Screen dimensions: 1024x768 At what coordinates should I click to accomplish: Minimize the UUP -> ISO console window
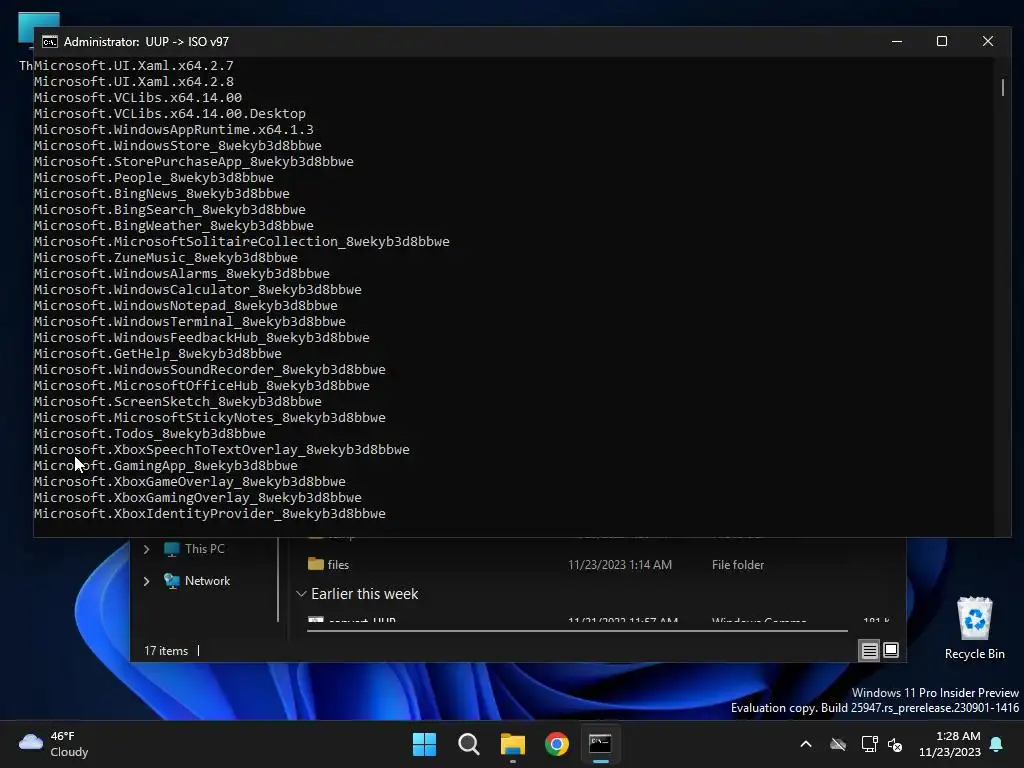click(897, 41)
